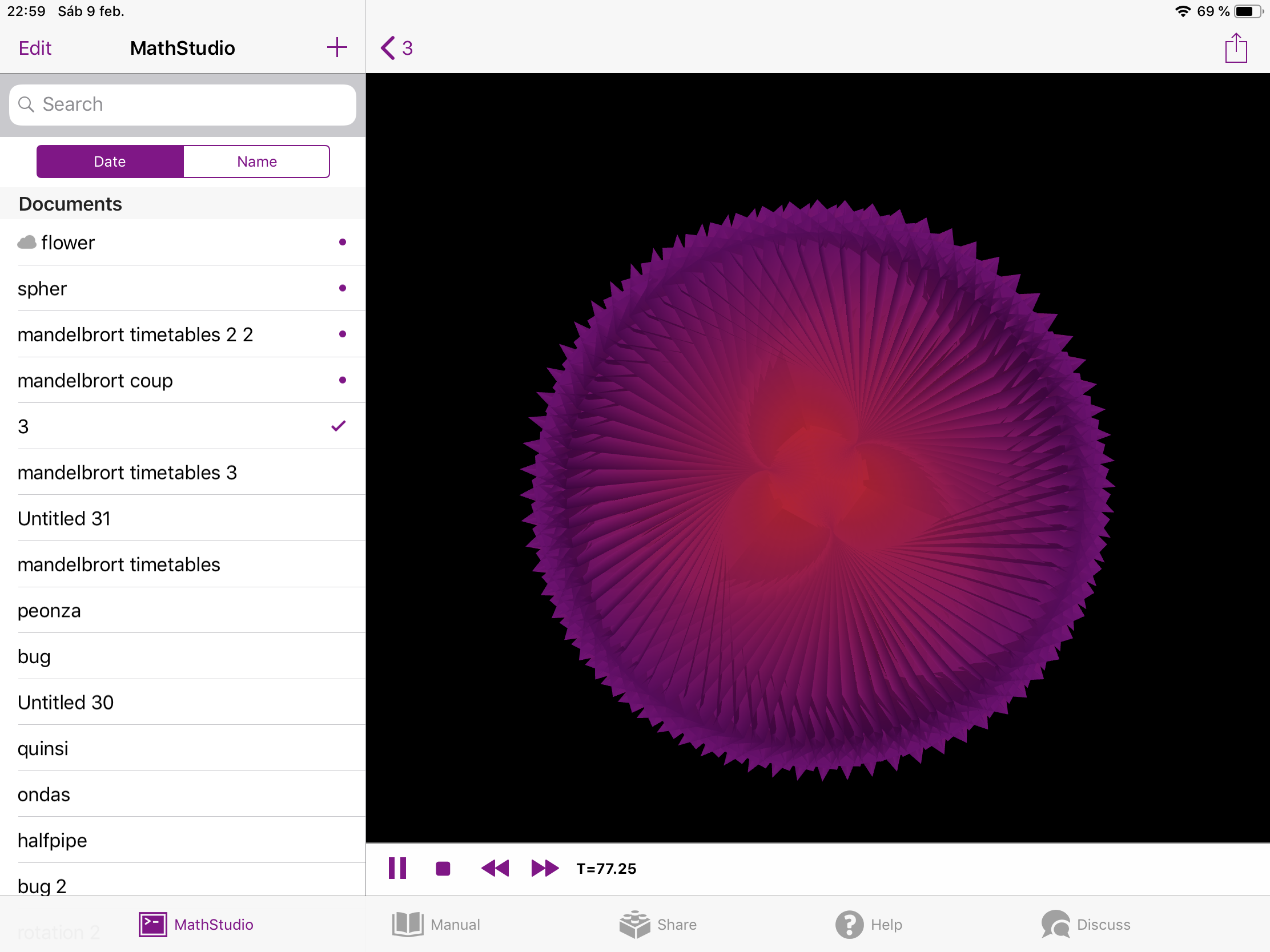
Task: Pause the animation playback
Action: (x=397, y=868)
